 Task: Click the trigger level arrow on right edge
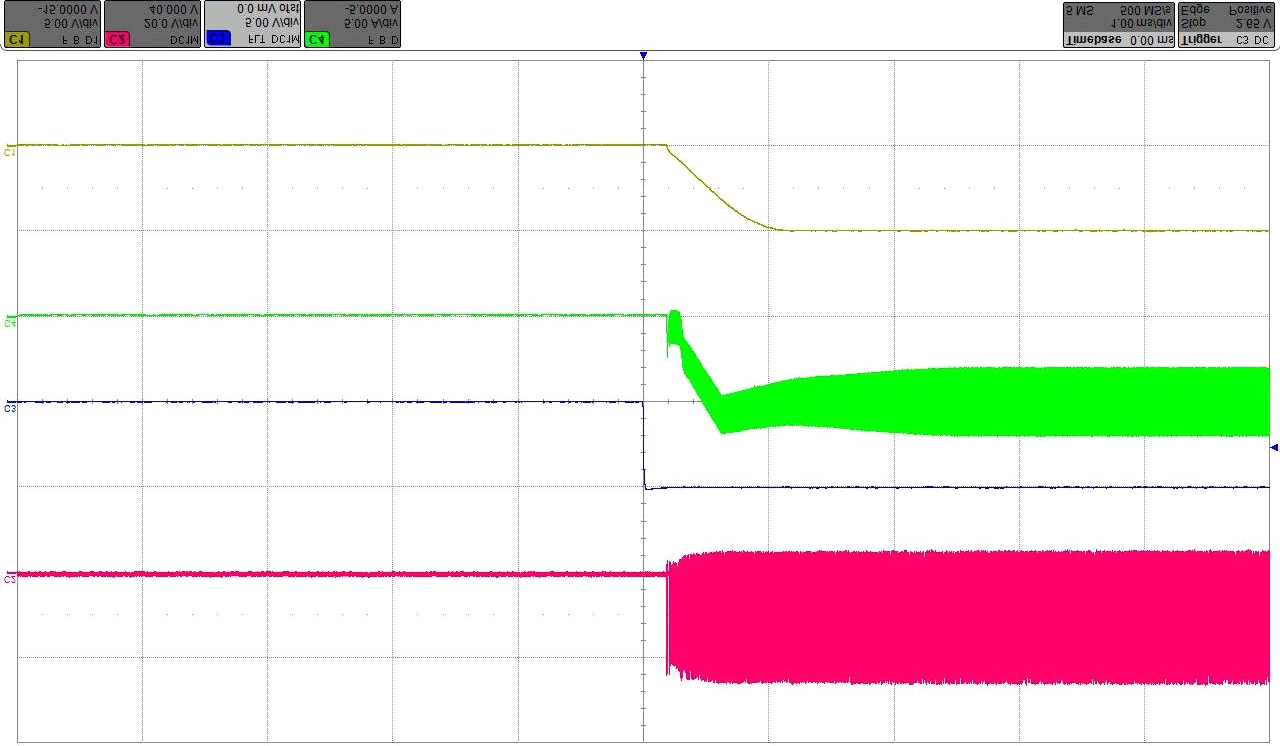click(x=1273, y=447)
